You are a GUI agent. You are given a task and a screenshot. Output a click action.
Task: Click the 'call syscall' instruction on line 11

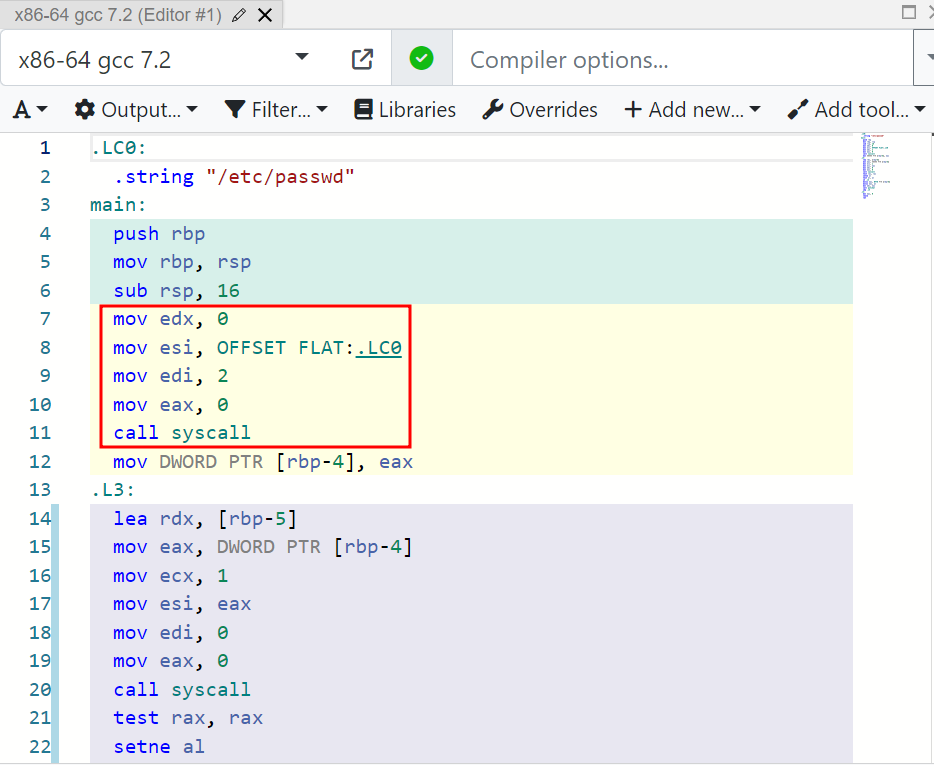tap(182, 433)
